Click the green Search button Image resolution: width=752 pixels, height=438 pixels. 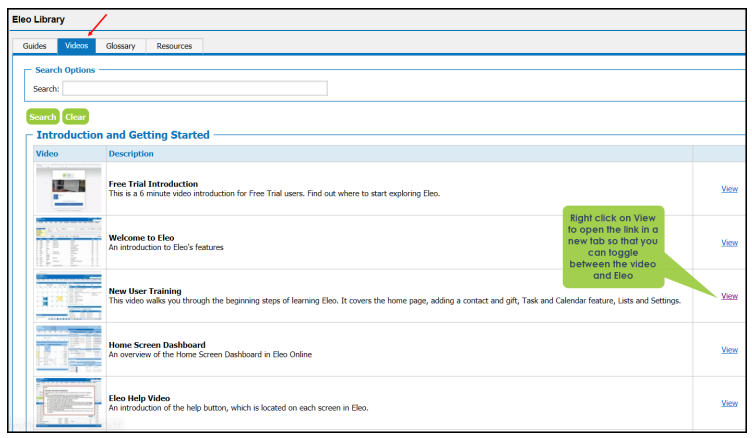[x=43, y=117]
